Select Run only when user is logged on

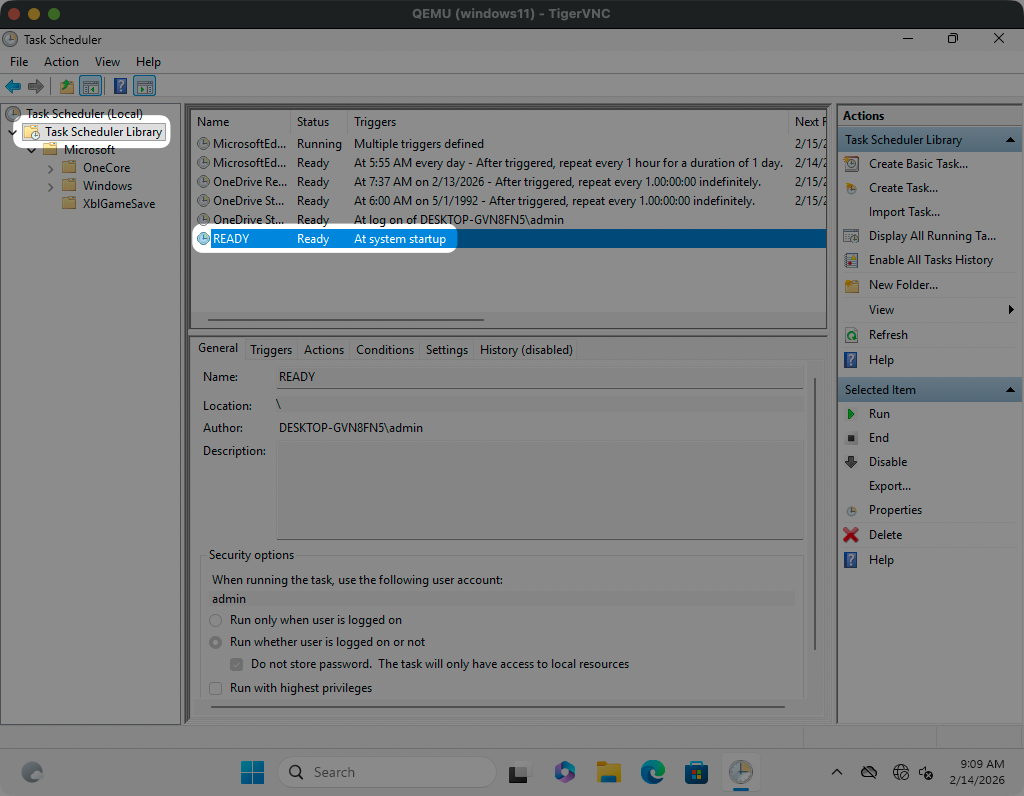(216, 620)
